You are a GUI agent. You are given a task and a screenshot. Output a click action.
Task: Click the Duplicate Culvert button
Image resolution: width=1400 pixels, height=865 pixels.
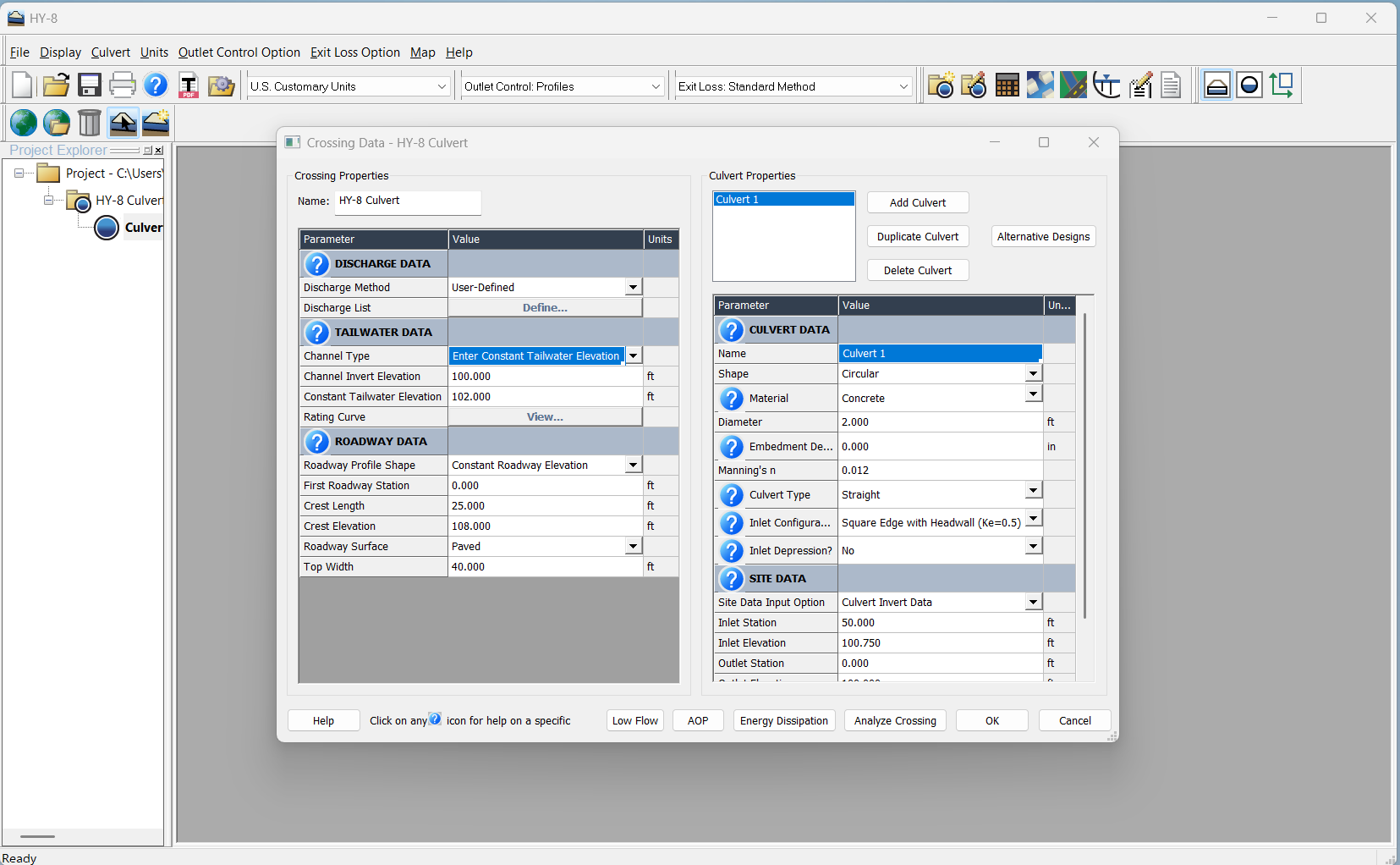(918, 237)
